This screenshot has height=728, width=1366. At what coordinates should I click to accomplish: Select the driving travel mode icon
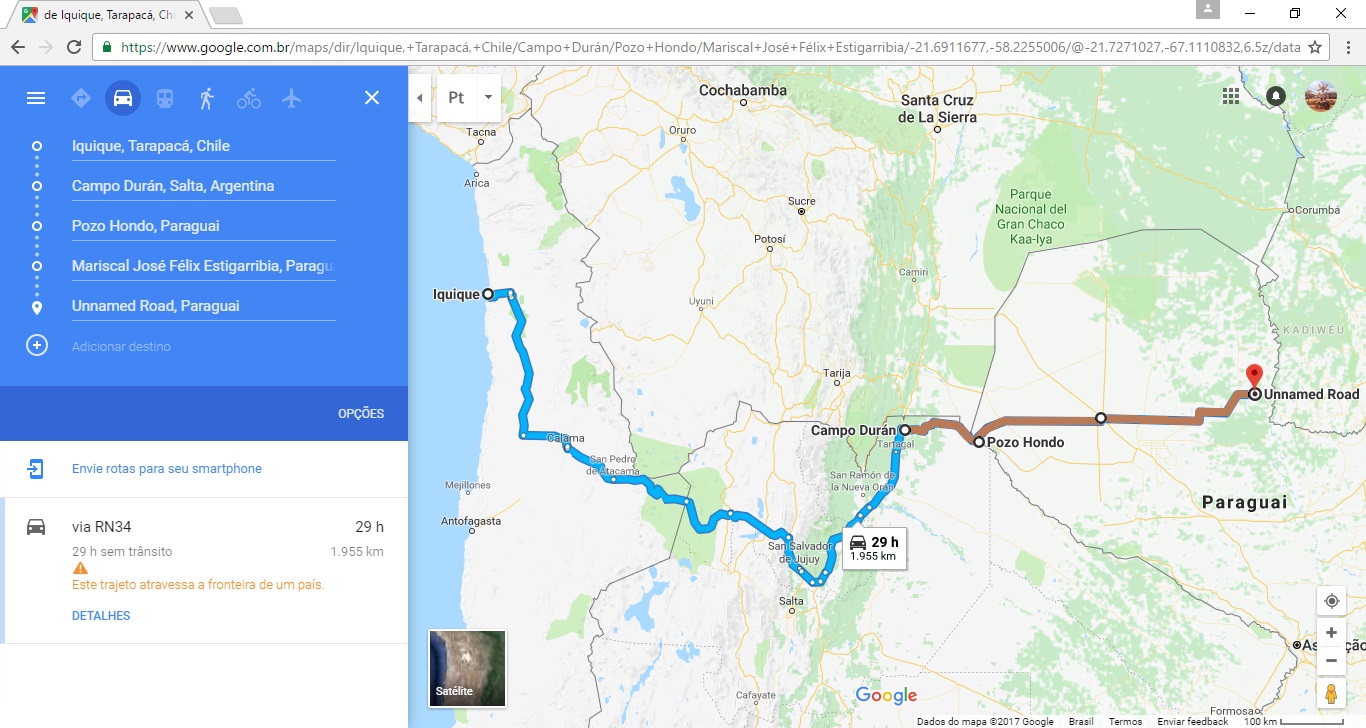[x=123, y=98]
